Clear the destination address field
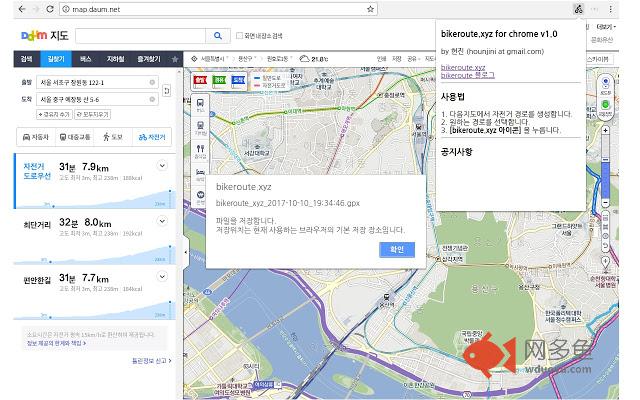Screen dimensions: 640x400 tap(152, 99)
